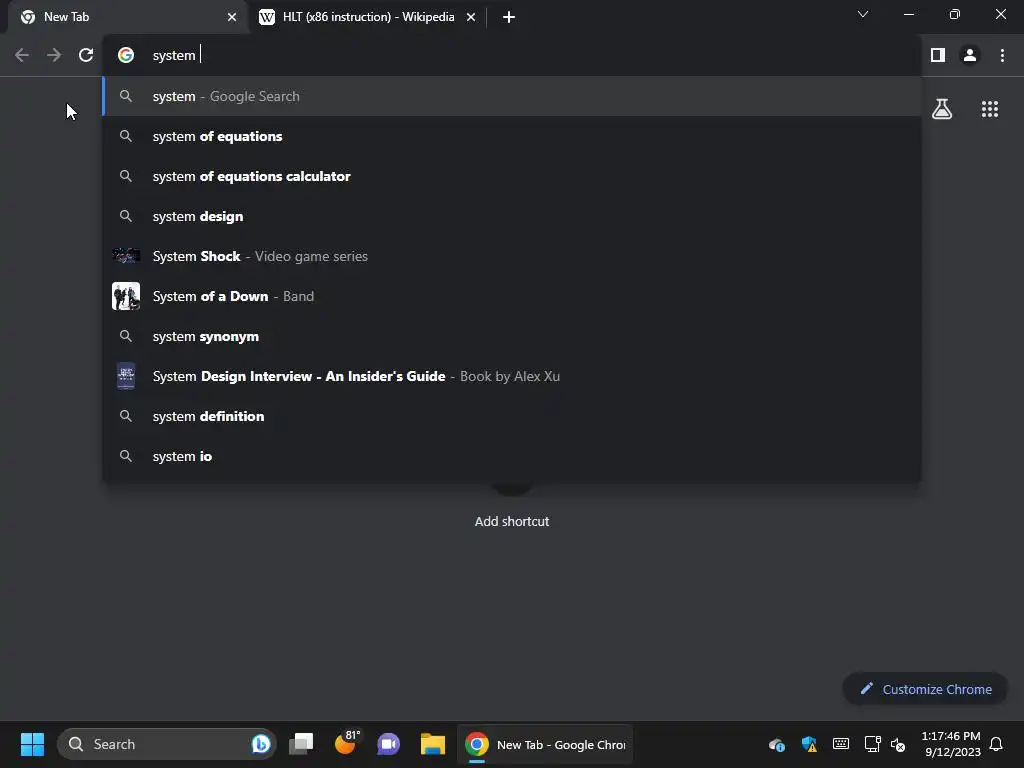1024x768 pixels.
Task: Click the Add shortcut label
Action: pos(512,522)
